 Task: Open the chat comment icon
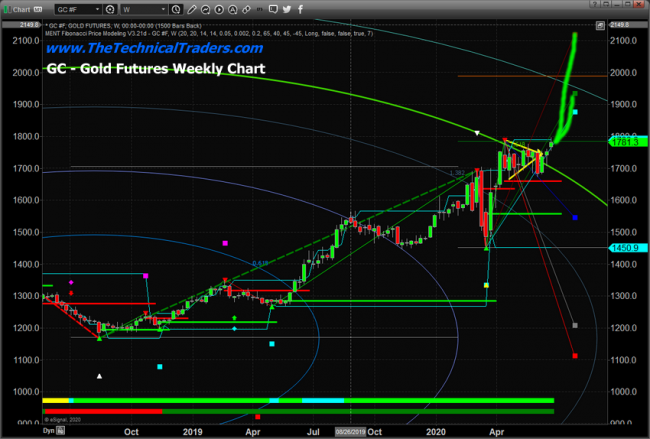273,9
